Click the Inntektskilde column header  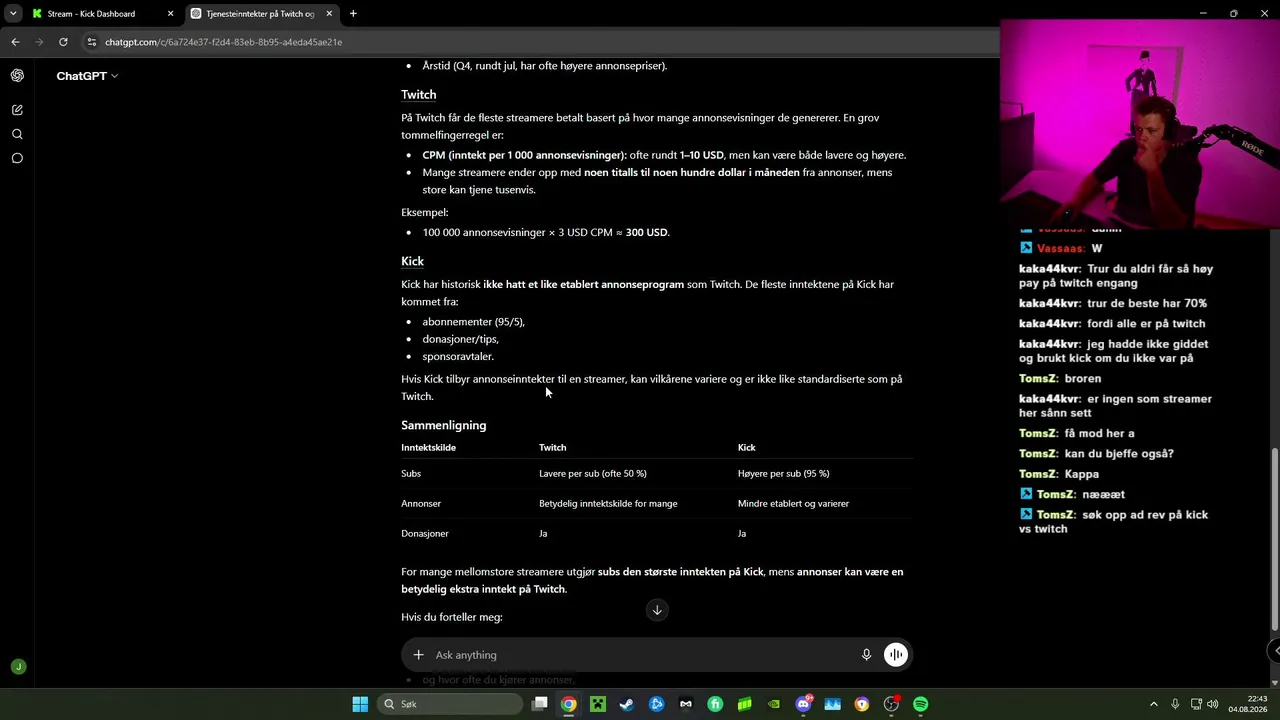pyautogui.click(x=429, y=447)
